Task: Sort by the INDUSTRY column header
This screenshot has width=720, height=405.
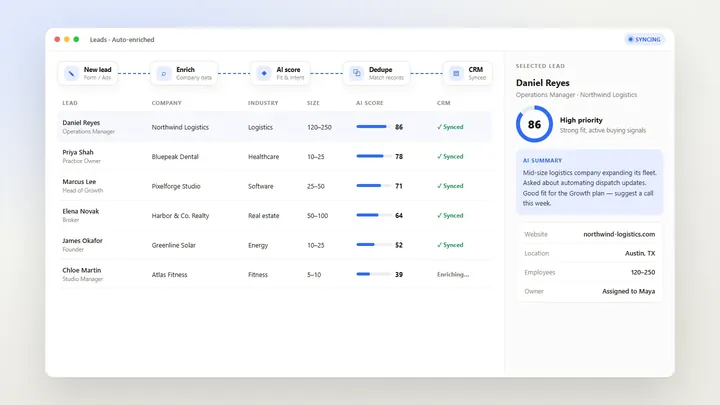Action: (263, 103)
